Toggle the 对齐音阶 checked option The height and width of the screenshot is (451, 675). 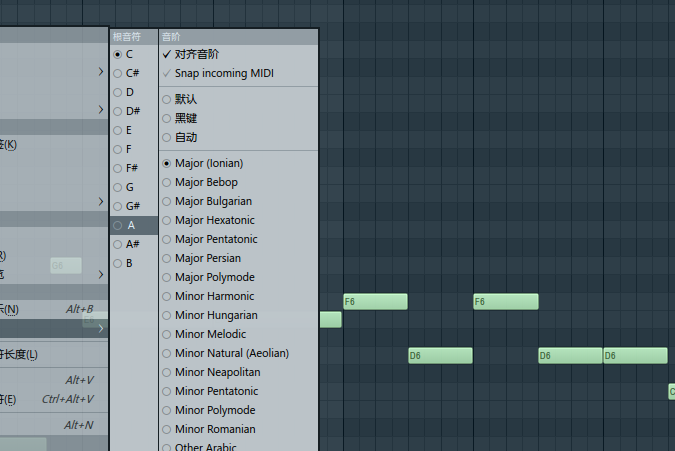click(238, 54)
